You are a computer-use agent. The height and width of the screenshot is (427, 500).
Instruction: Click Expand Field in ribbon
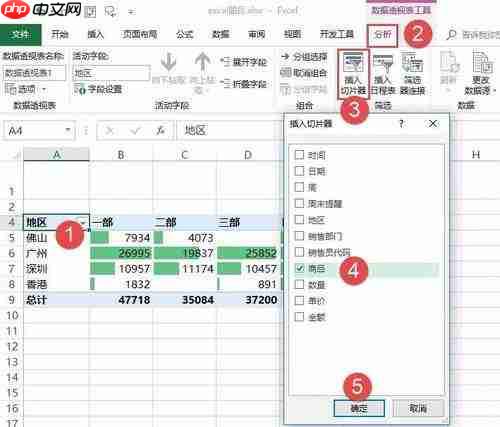pyautogui.click(x=244, y=62)
